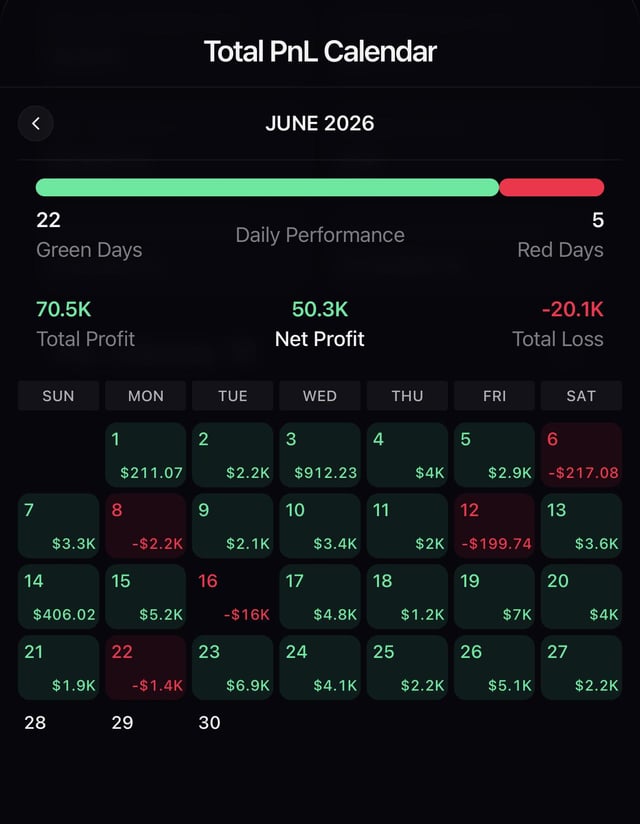The width and height of the screenshot is (640, 824).
Task: Open June 26 with $5.1K
Action: click(494, 667)
